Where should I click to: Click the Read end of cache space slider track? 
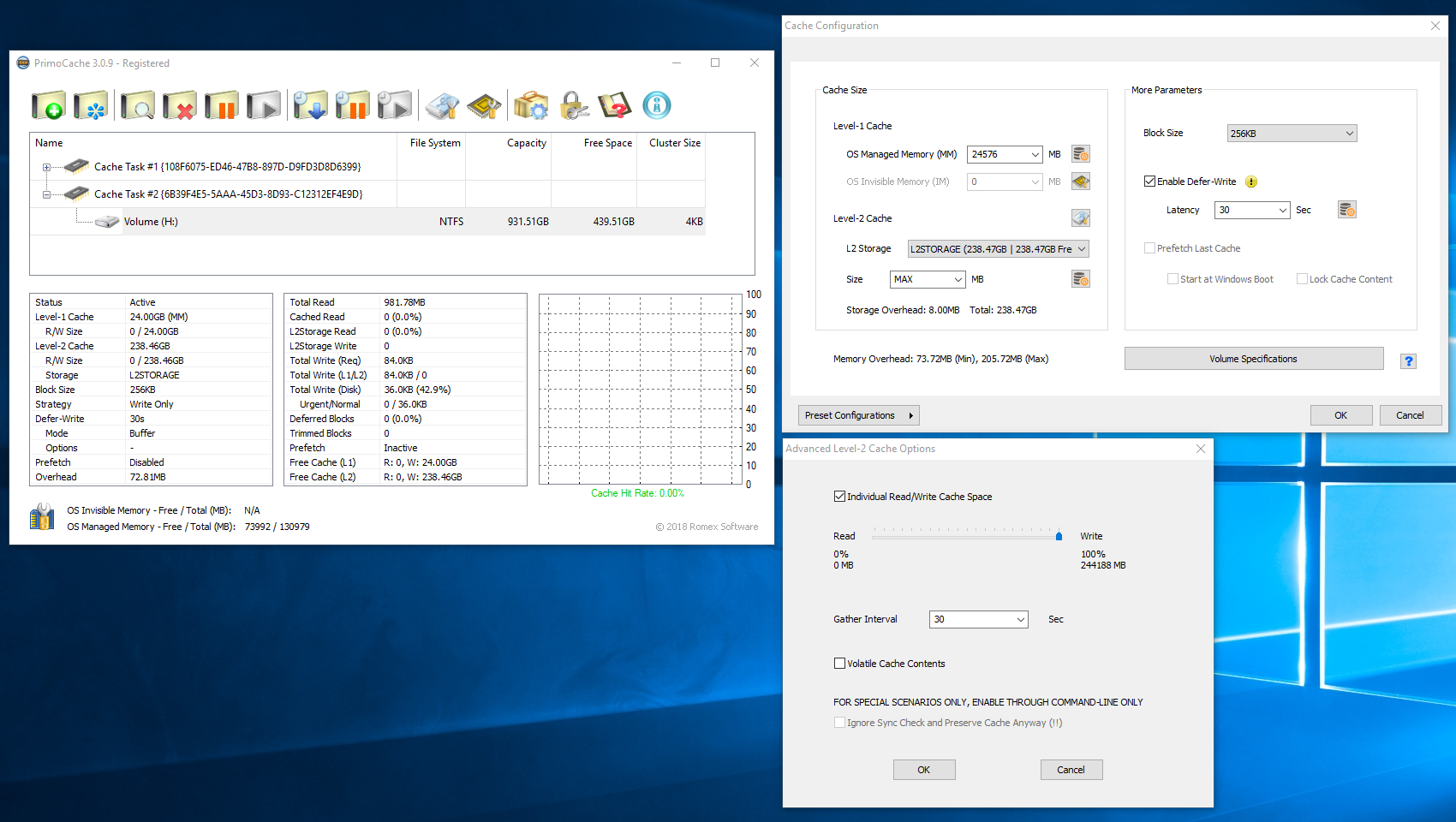pyautogui.click(x=874, y=536)
